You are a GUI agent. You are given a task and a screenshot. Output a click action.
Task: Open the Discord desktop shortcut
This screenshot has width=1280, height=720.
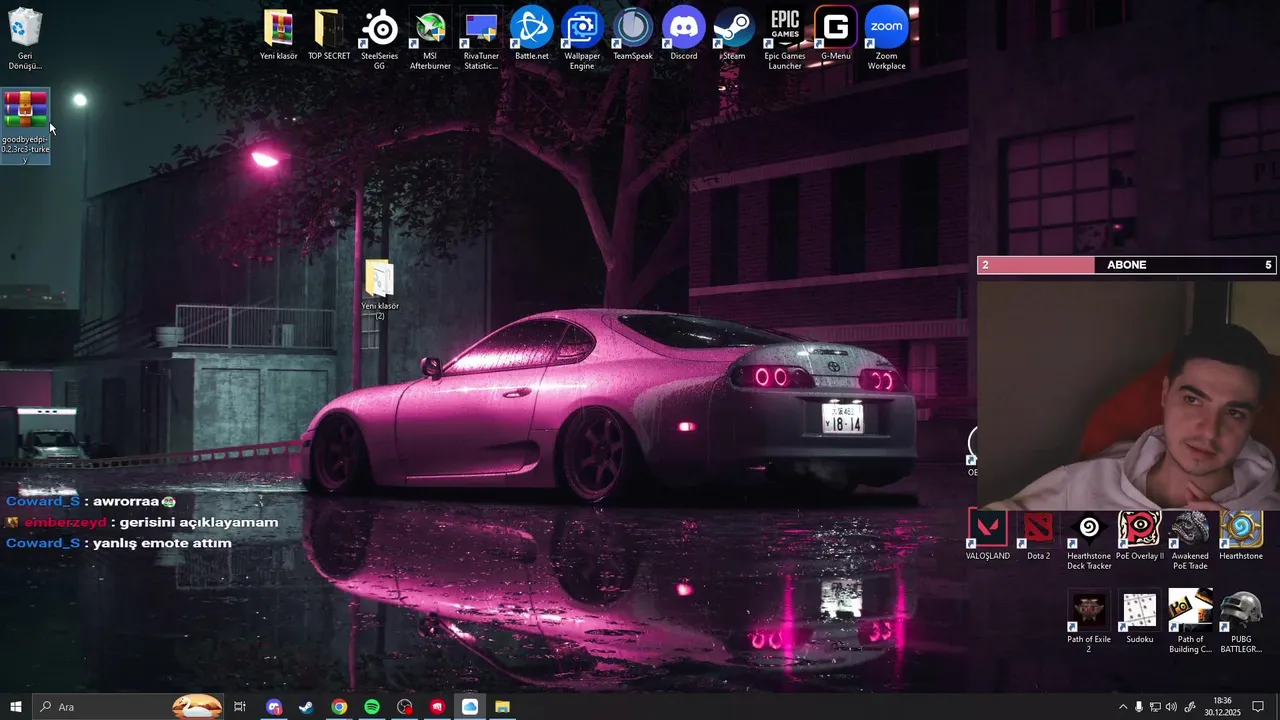pos(684,35)
